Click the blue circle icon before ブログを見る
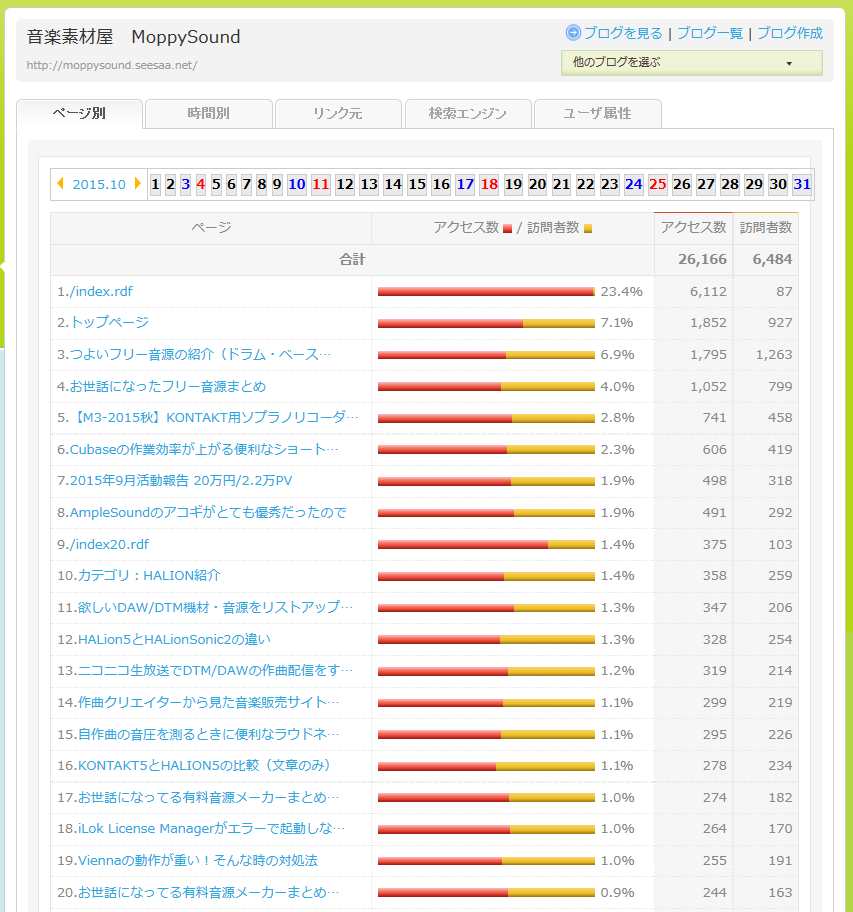This screenshot has width=853, height=912. (x=573, y=32)
